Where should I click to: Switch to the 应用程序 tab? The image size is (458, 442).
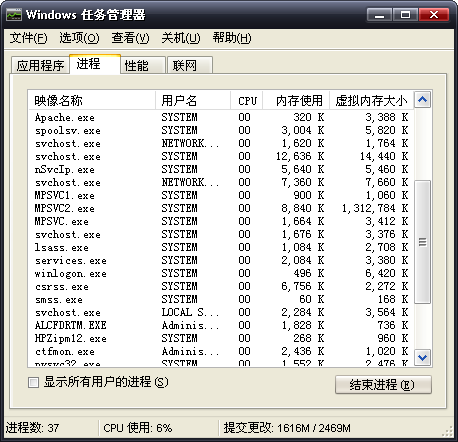coord(40,65)
